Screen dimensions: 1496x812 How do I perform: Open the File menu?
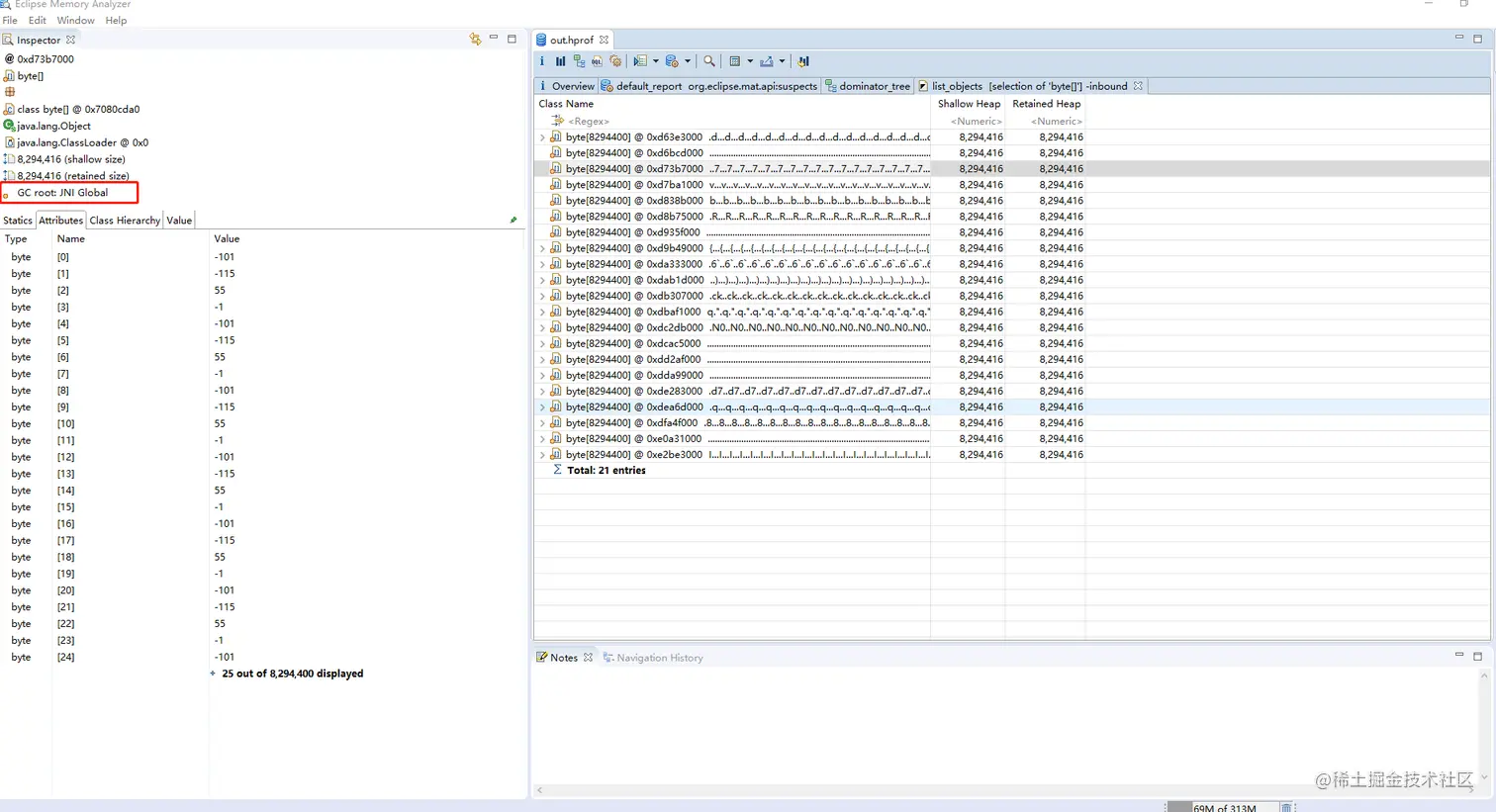(x=10, y=20)
